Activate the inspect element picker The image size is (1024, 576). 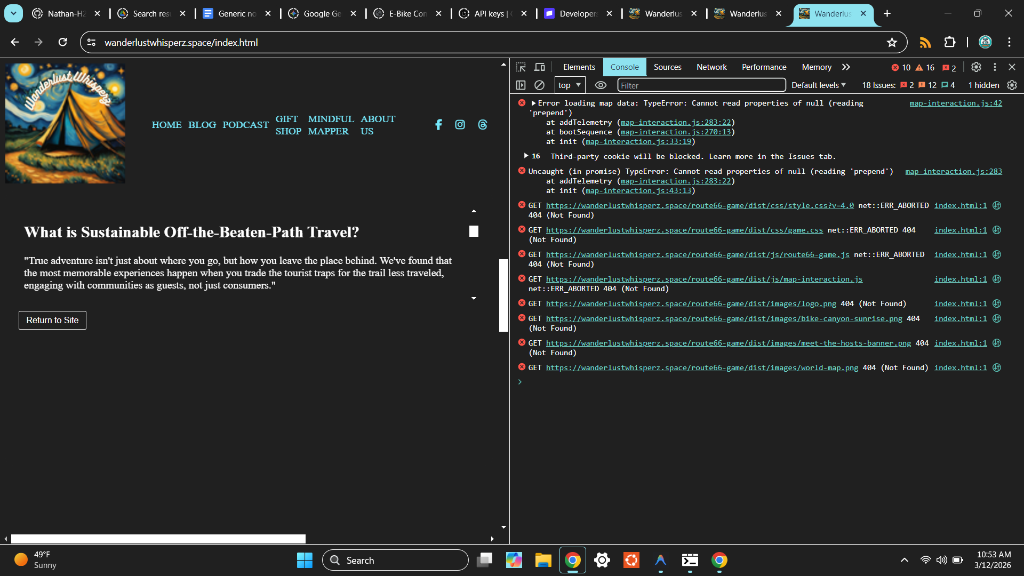pos(521,67)
